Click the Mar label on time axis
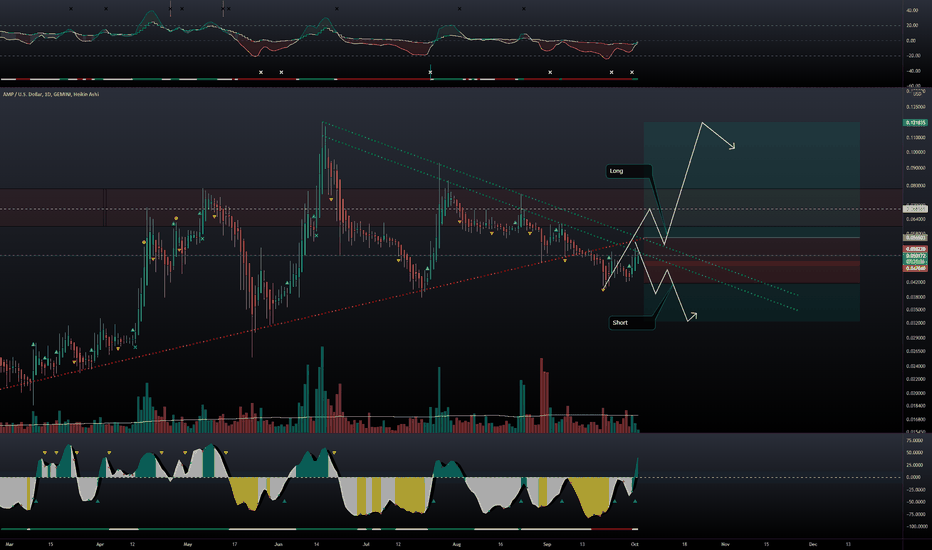This screenshot has width=932, height=550. pyautogui.click(x=9, y=544)
